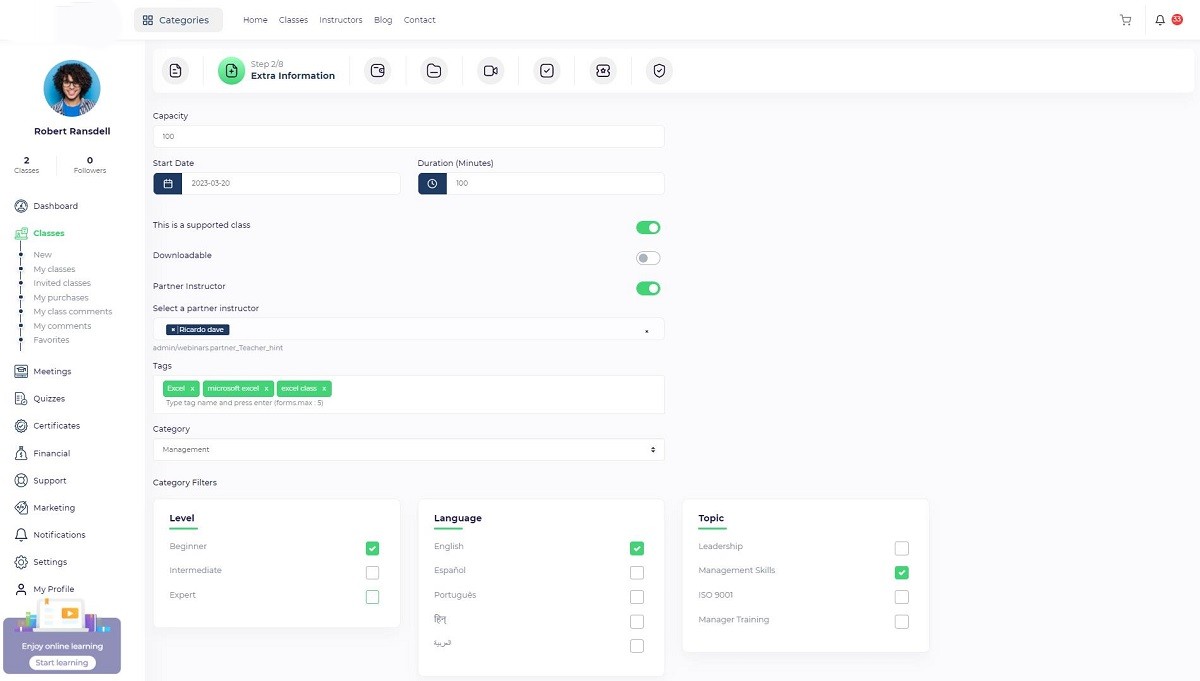Remove the Excel tag with x
Image resolution: width=1200 pixels, height=681 pixels.
tap(193, 388)
